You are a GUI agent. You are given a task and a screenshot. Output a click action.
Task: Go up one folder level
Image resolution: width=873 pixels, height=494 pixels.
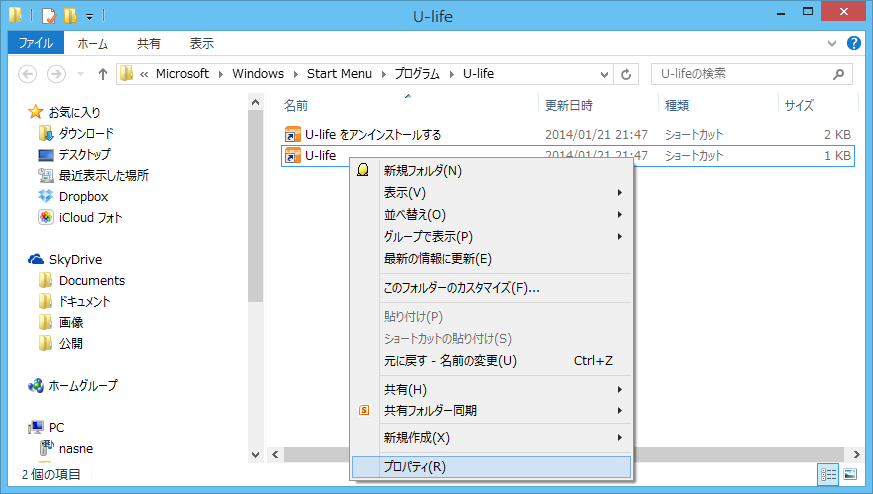[x=102, y=74]
